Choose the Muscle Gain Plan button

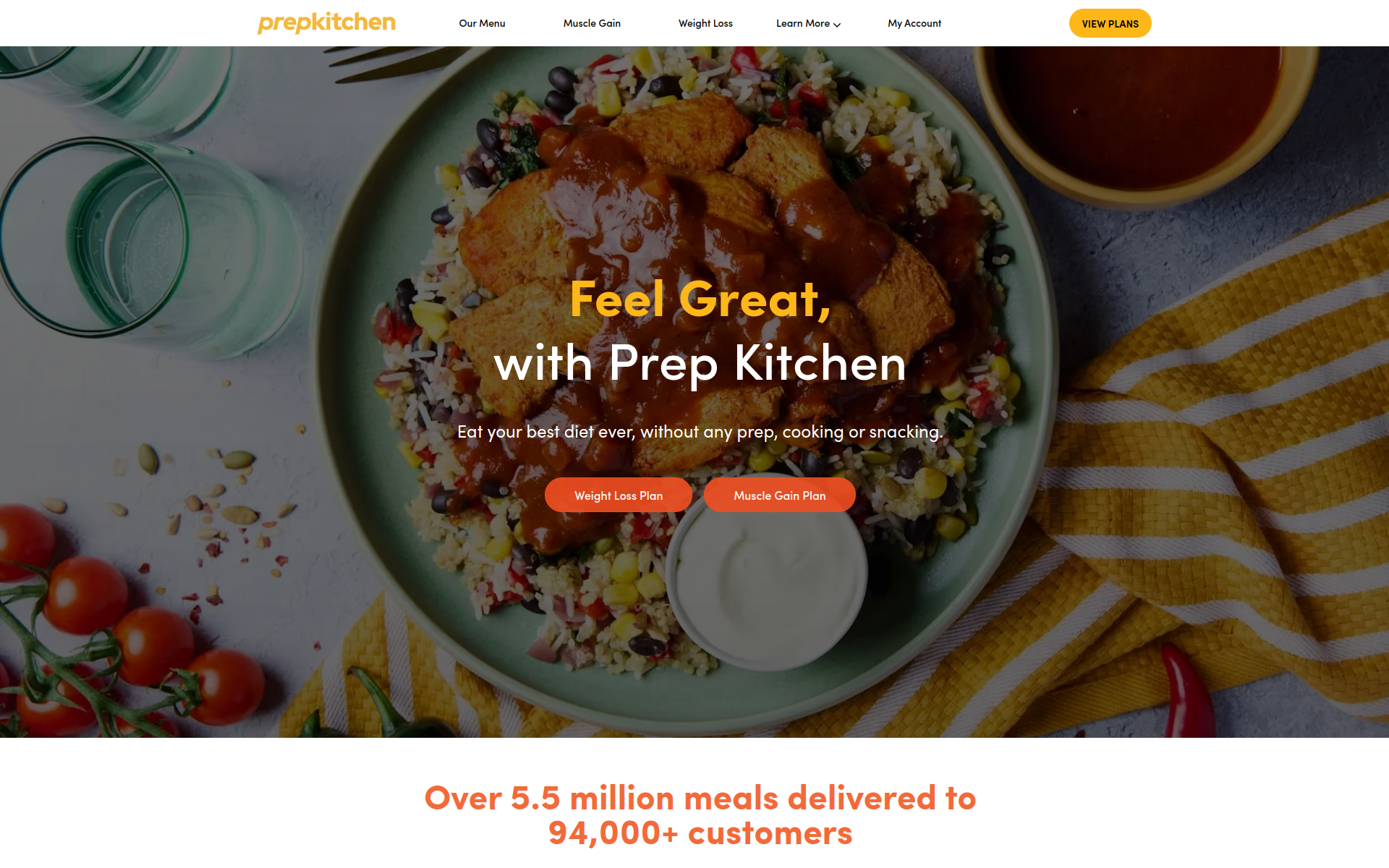[779, 495]
